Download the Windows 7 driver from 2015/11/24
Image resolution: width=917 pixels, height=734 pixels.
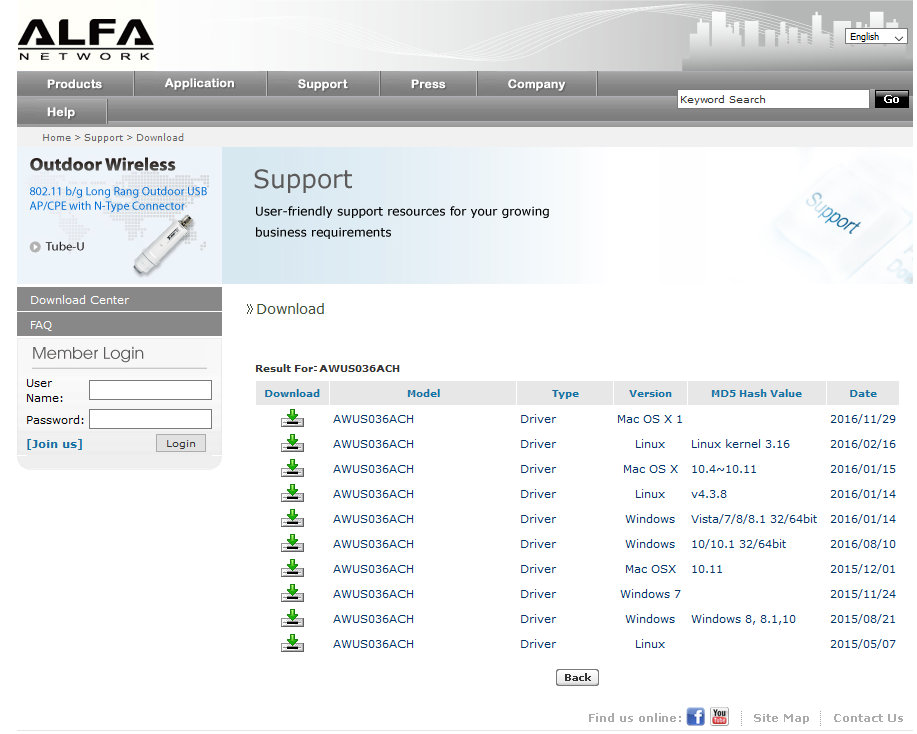[292, 594]
